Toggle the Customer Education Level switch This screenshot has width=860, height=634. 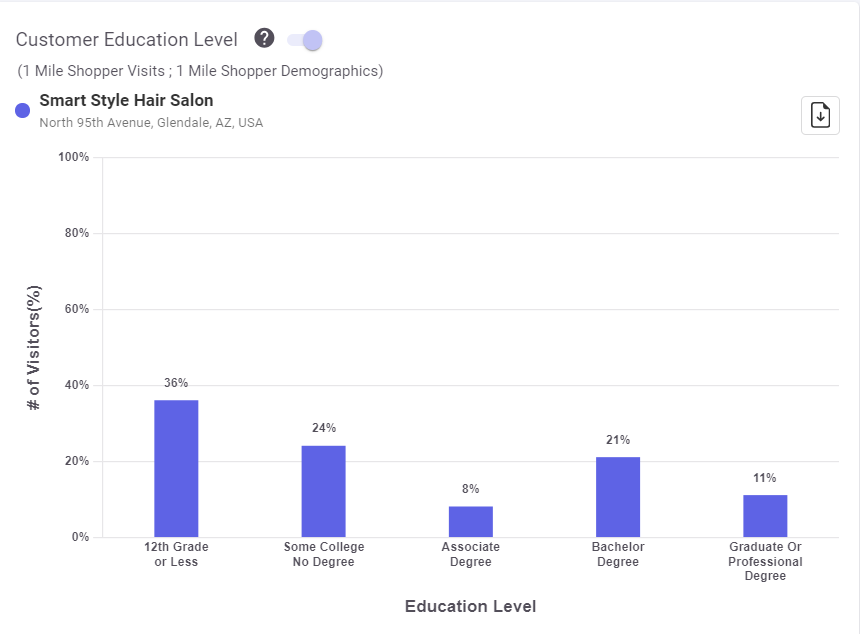305,40
